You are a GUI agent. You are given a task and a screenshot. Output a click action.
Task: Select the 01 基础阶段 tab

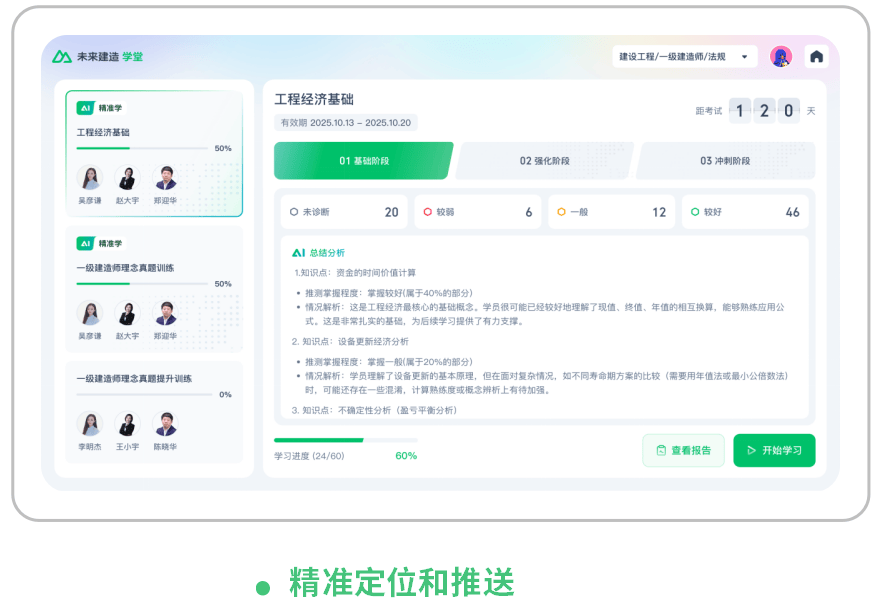[x=364, y=161]
